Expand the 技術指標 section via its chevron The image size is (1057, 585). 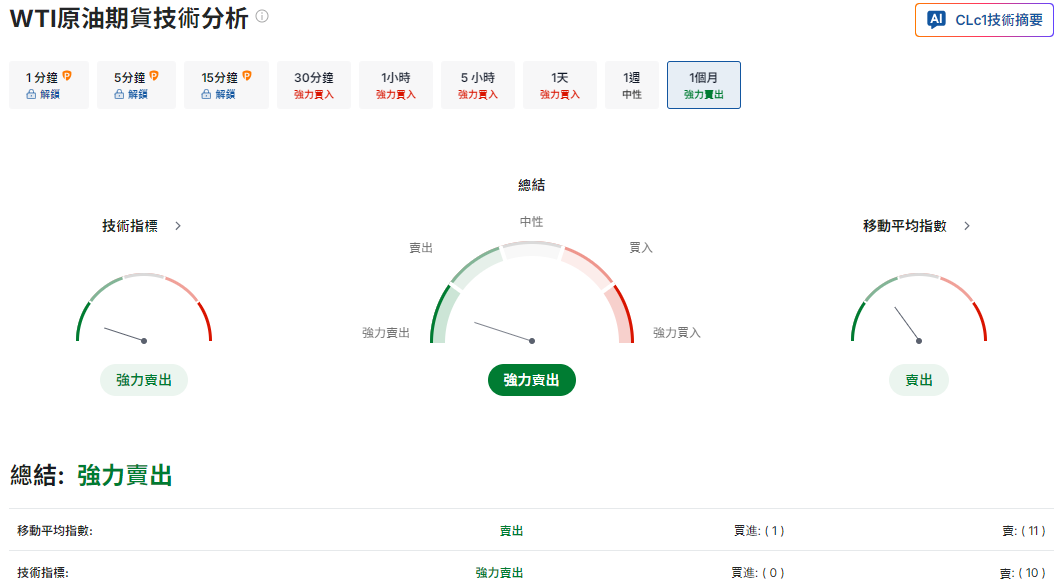178,226
